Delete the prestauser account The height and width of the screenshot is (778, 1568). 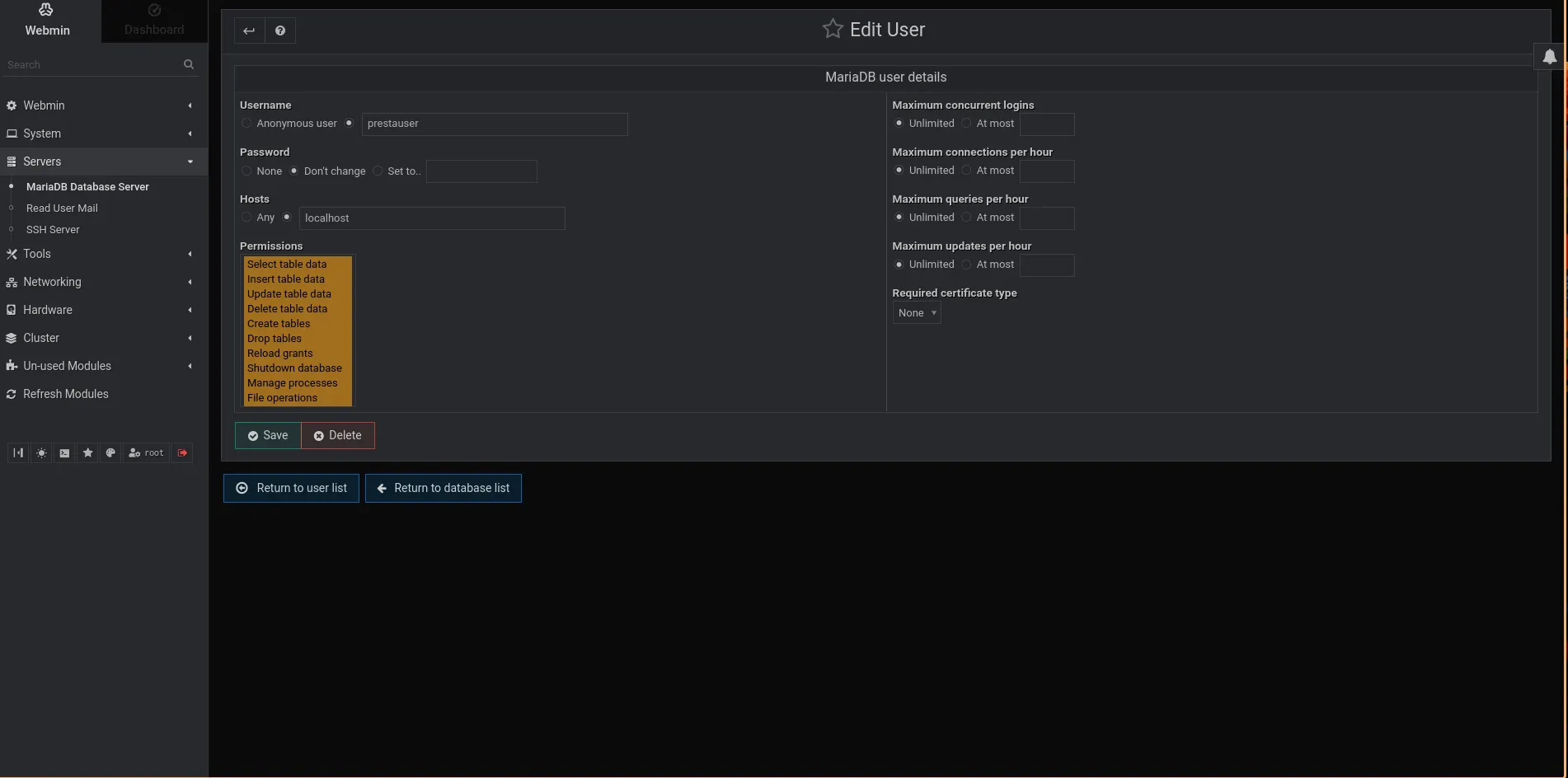click(x=338, y=436)
